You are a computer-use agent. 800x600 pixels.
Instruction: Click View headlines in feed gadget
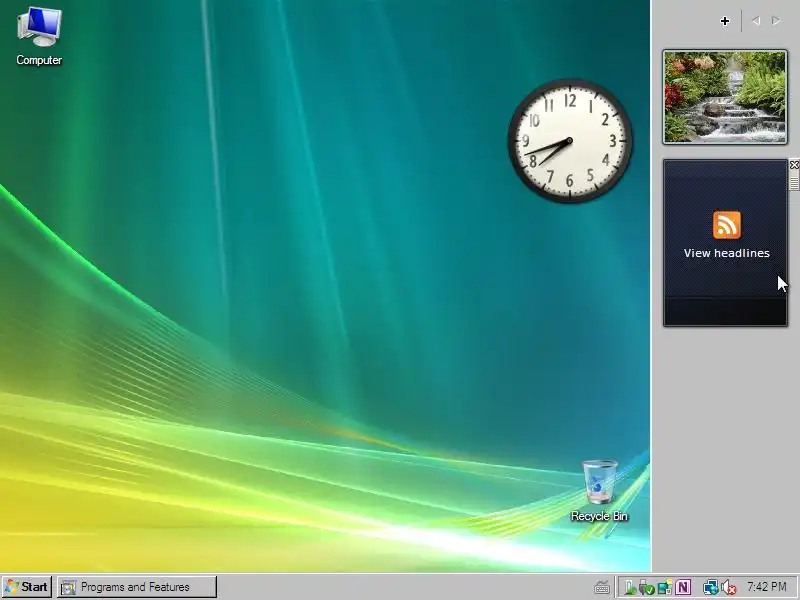pyautogui.click(x=727, y=253)
